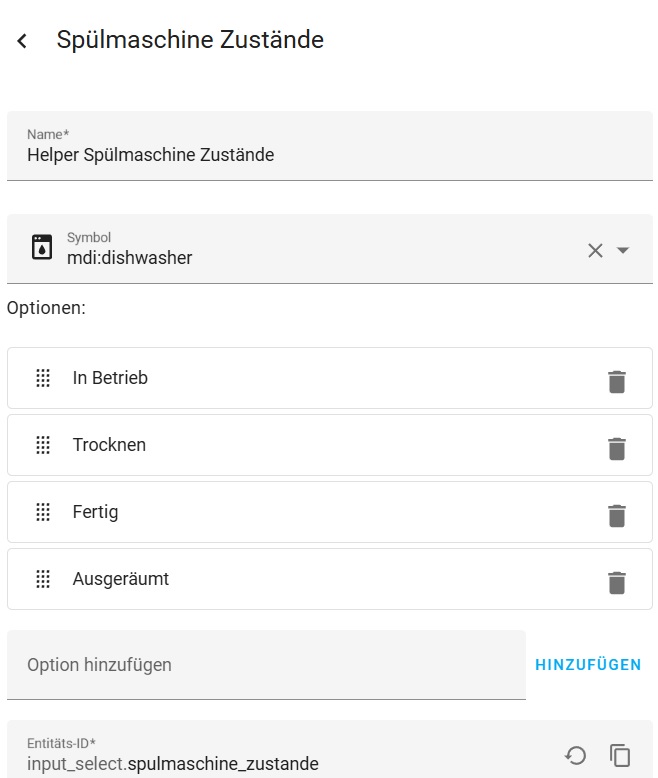Reset the entity ID to default
Screen dimensions: 658x778
click(575, 755)
